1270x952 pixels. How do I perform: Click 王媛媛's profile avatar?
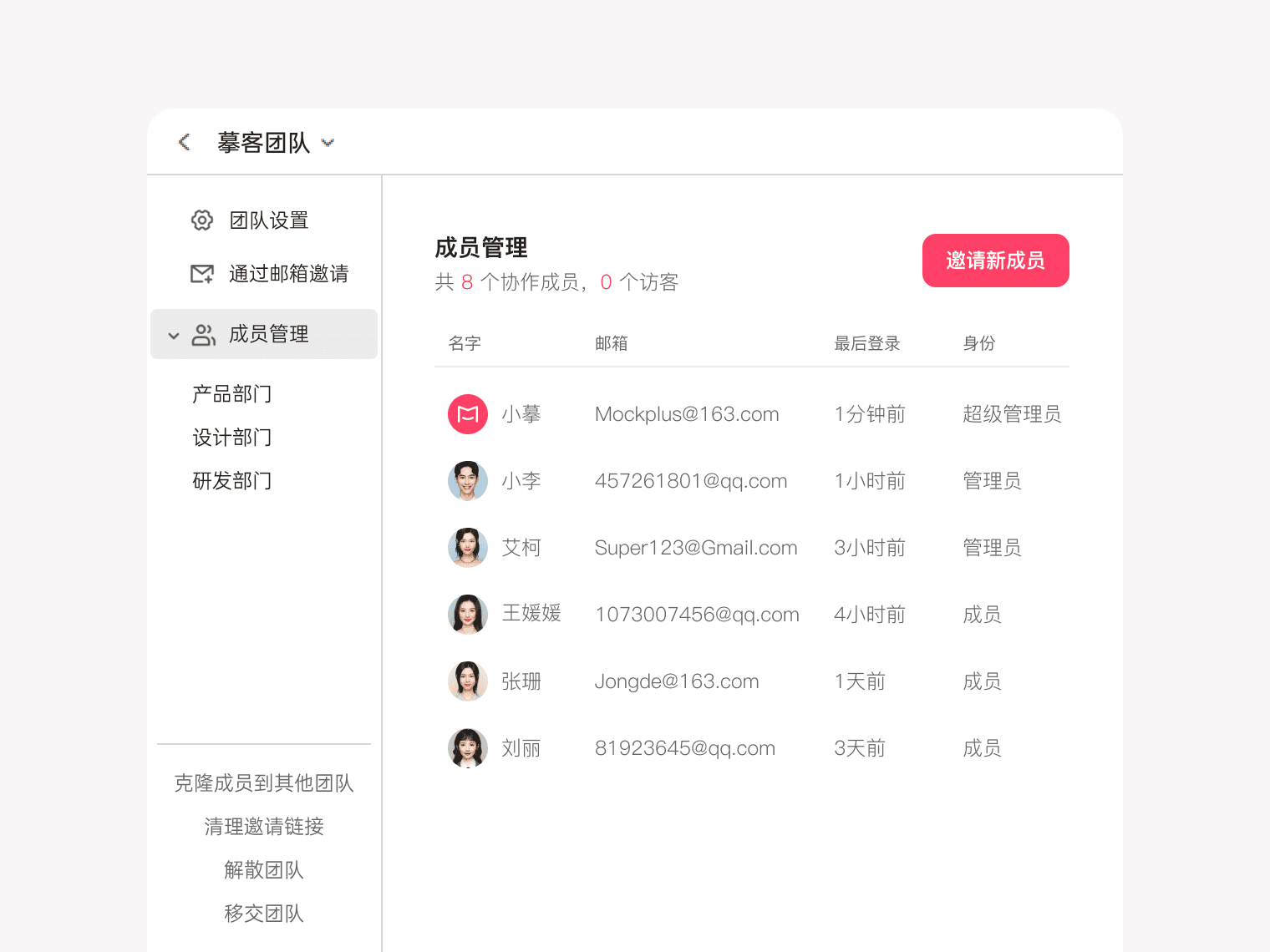click(x=468, y=615)
